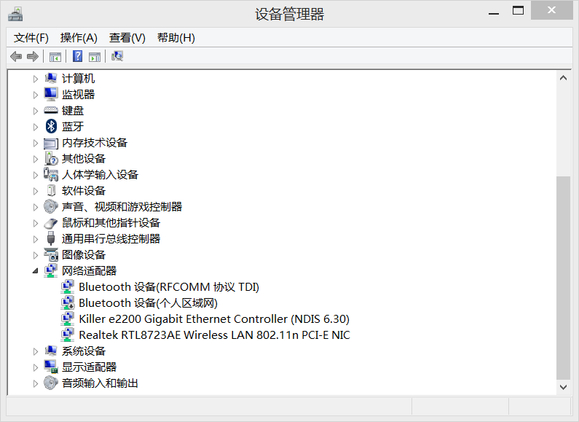Select Bluetooth 设备(RFCOMM 协议 TDI)

click(x=169, y=287)
